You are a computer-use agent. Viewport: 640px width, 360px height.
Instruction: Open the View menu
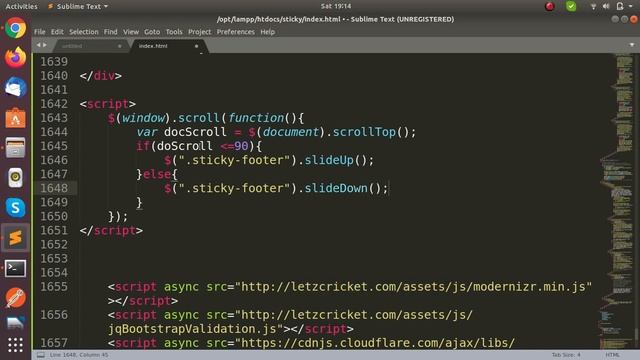click(x=131, y=32)
